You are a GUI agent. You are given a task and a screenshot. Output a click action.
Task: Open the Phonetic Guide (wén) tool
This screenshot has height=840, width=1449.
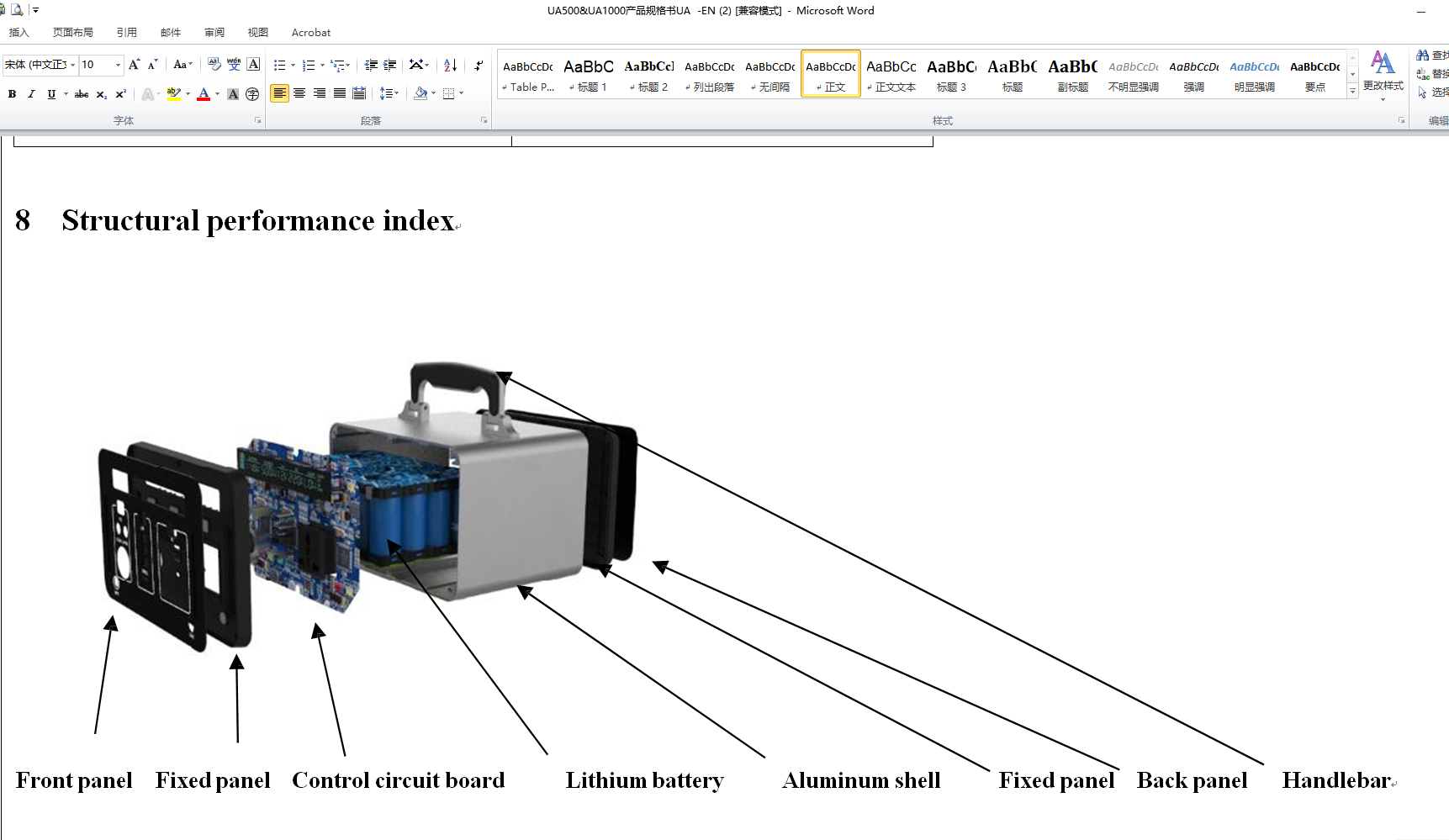[234, 65]
